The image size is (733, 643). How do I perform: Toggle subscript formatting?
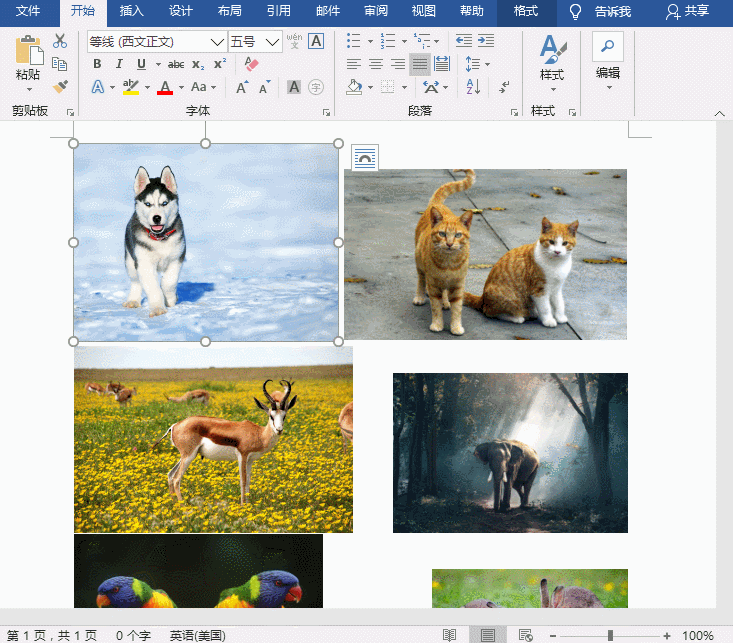(198, 64)
